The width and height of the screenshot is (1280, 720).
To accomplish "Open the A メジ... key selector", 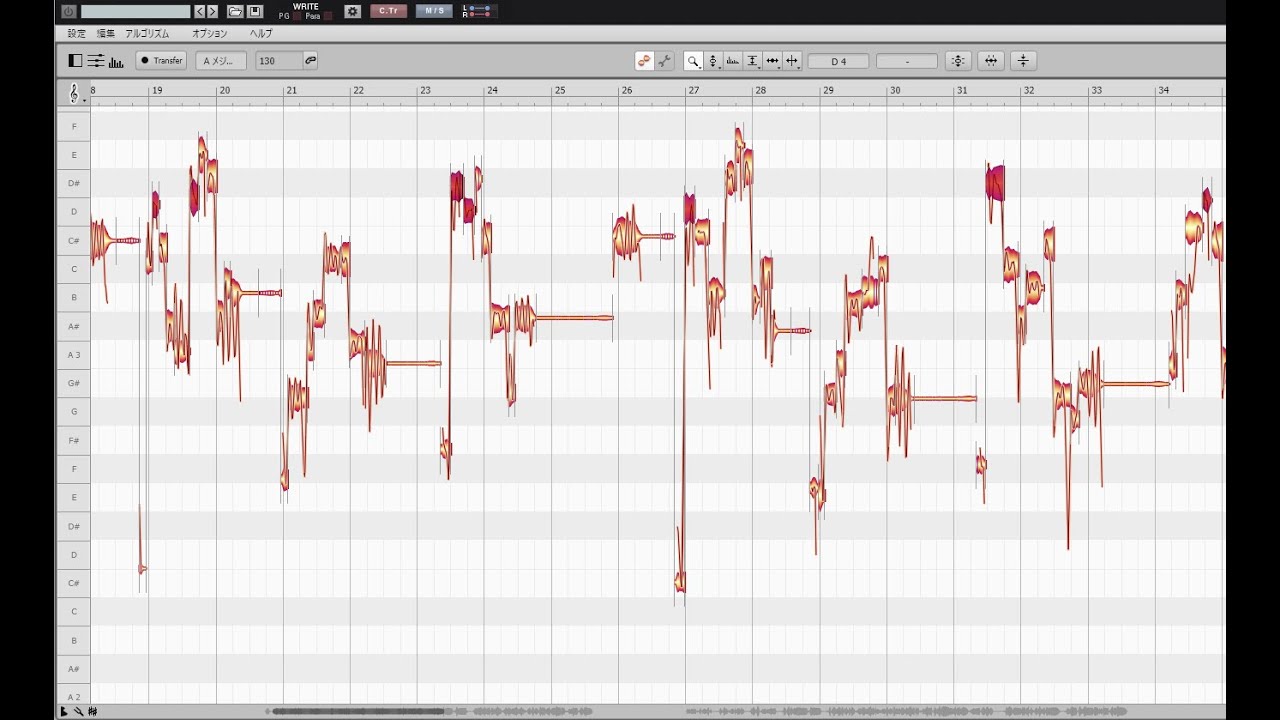I will (x=221, y=61).
